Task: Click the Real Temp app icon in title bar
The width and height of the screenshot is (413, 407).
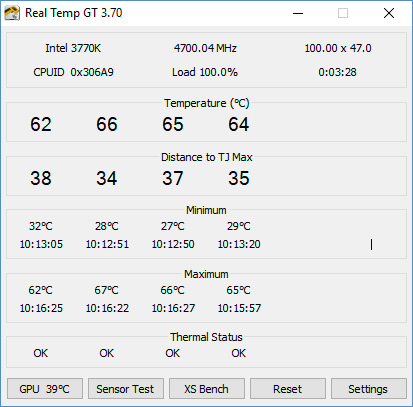Action: click(12, 13)
